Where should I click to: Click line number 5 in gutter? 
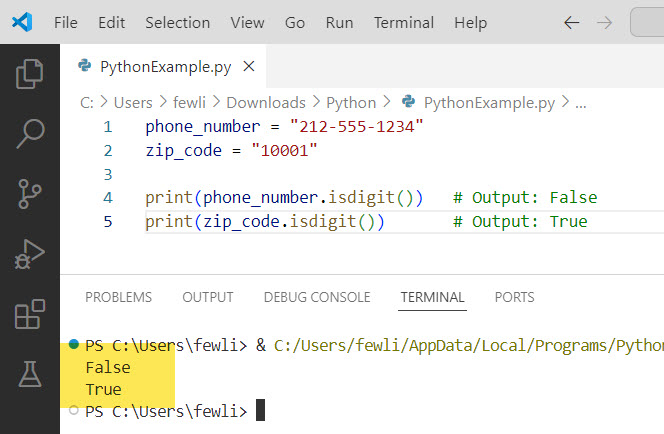[108, 222]
